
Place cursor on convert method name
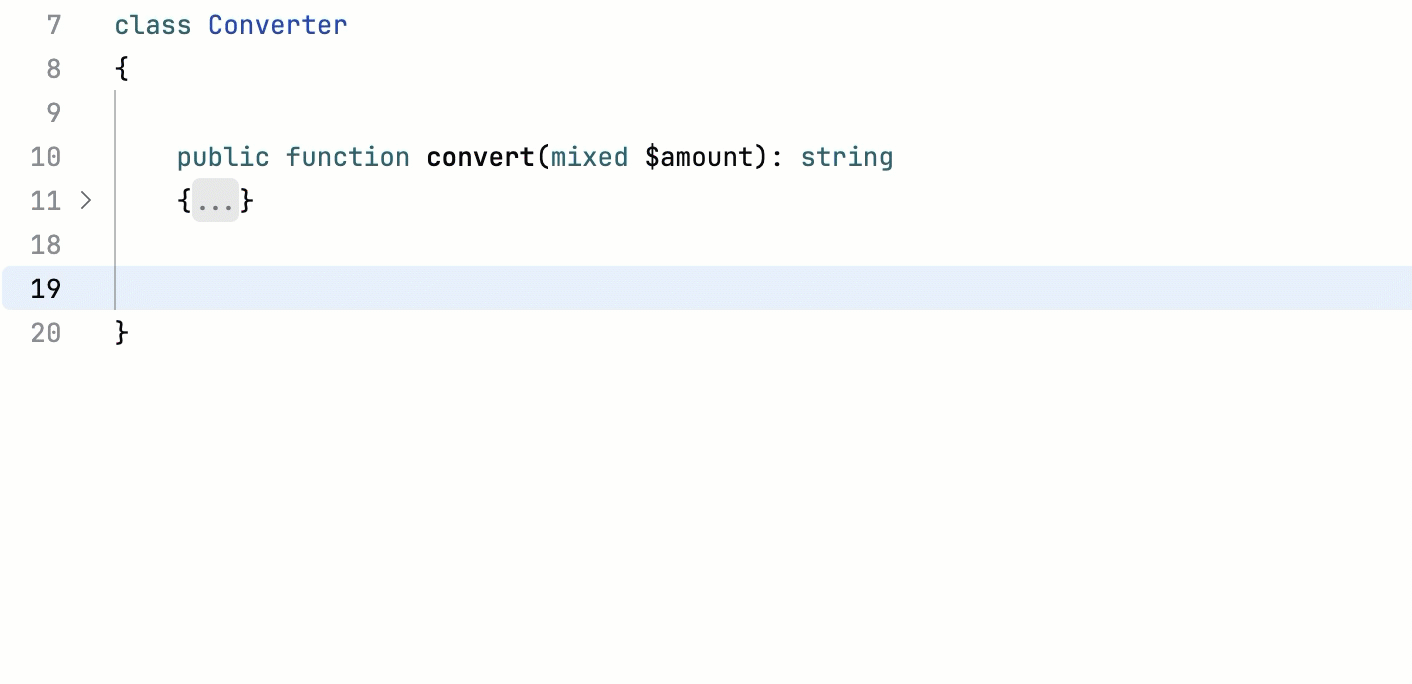point(480,157)
